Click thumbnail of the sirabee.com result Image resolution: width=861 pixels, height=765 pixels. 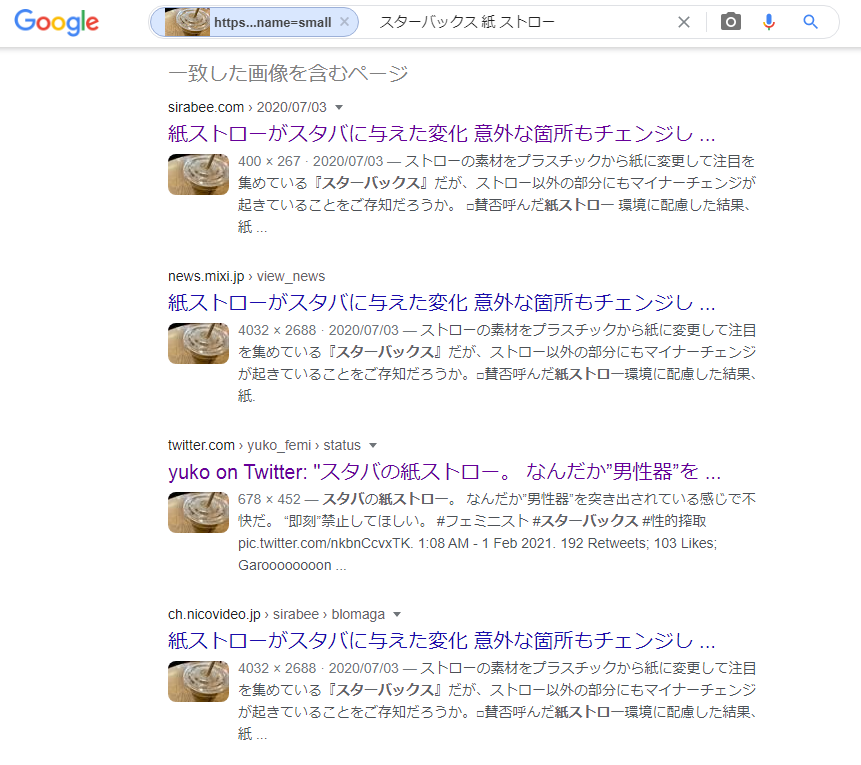(198, 175)
